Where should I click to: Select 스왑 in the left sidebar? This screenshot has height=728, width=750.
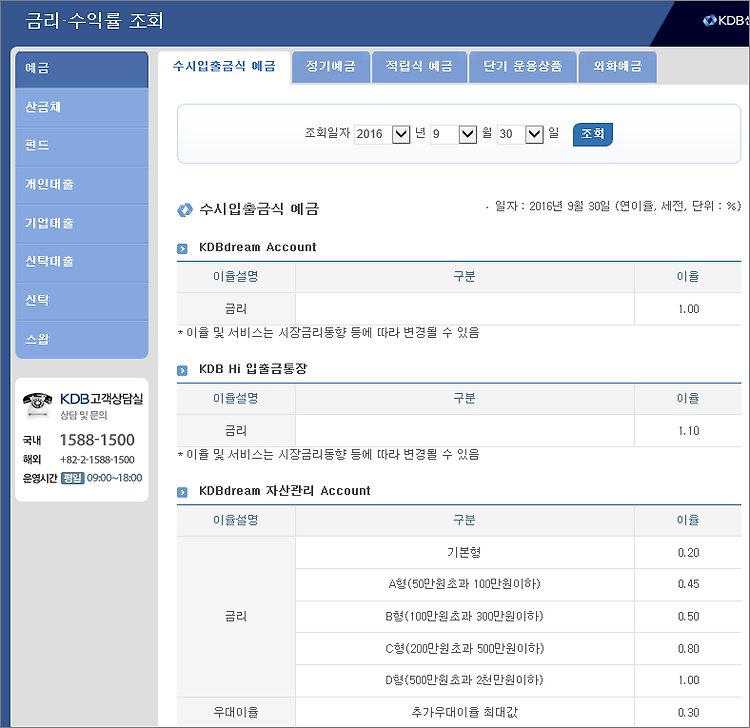pyautogui.click(x=82, y=340)
